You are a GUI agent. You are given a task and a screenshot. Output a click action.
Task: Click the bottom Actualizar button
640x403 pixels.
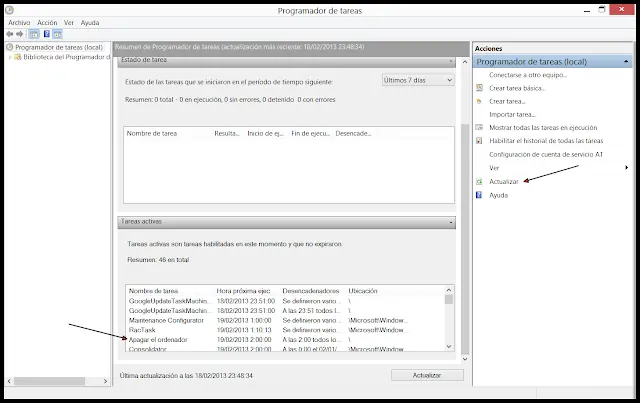tap(427, 375)
